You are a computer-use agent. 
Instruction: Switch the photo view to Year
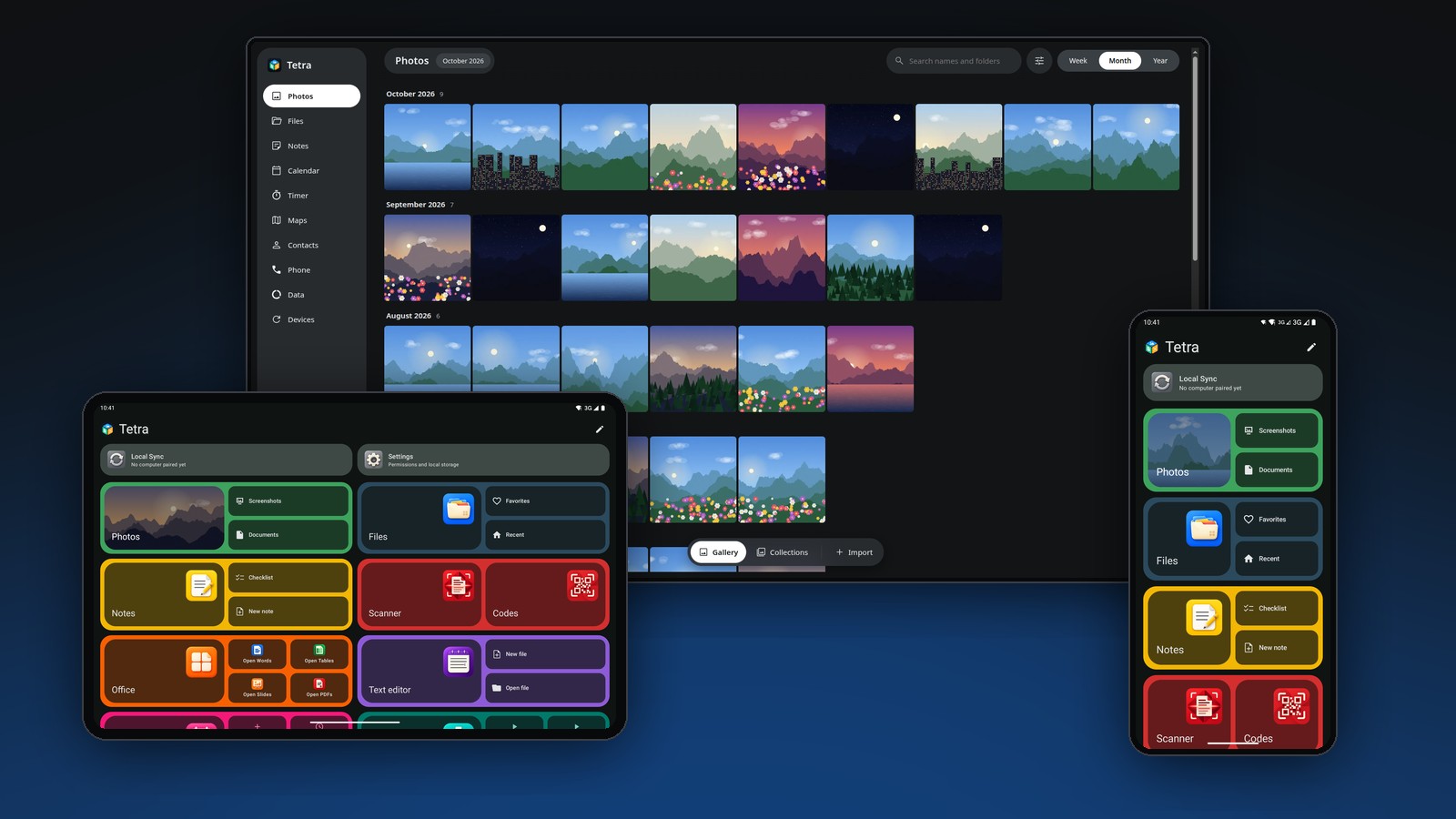1160,61
